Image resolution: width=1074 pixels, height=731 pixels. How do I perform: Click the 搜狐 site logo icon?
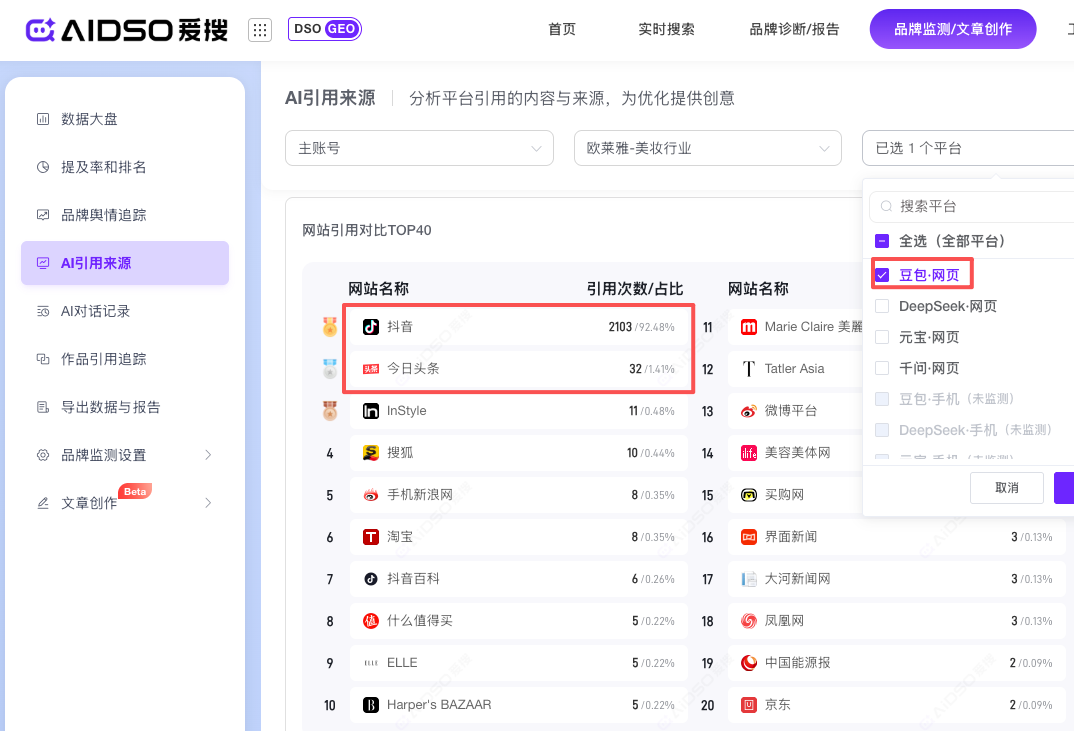371,453
